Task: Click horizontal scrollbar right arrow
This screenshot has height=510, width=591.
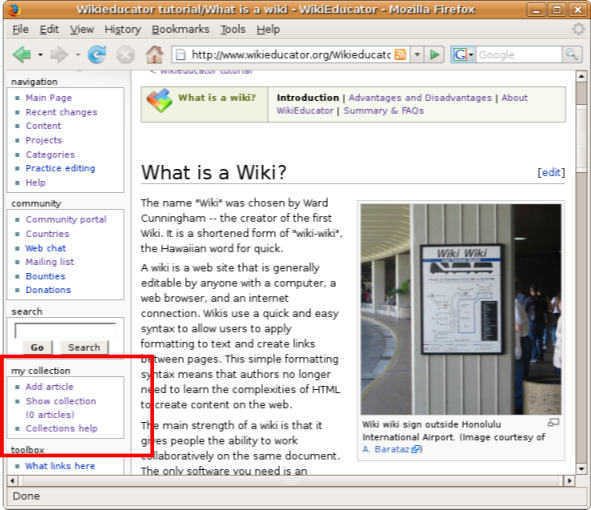Action: (x=569, y=481)
